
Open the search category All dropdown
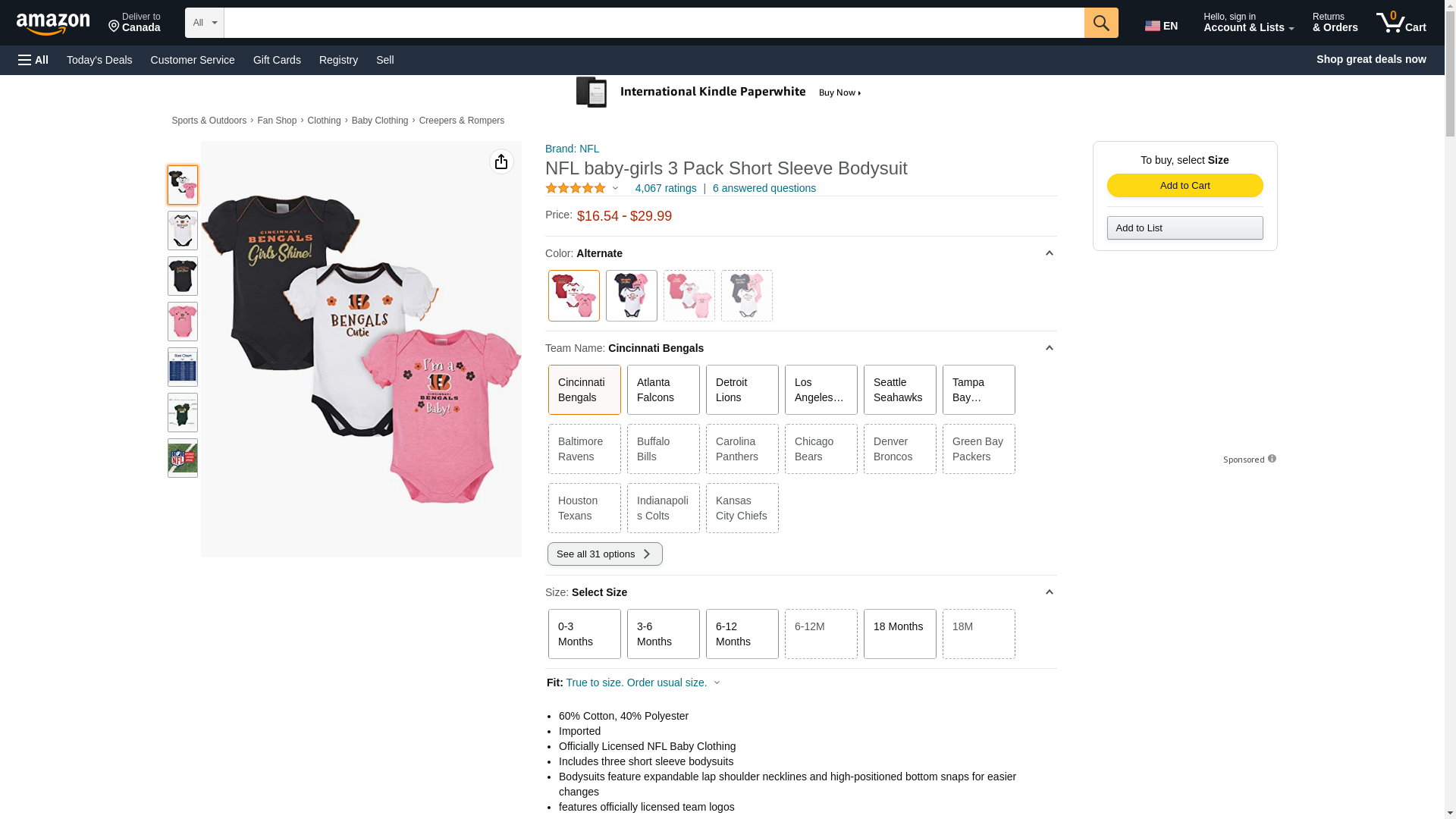204,23
